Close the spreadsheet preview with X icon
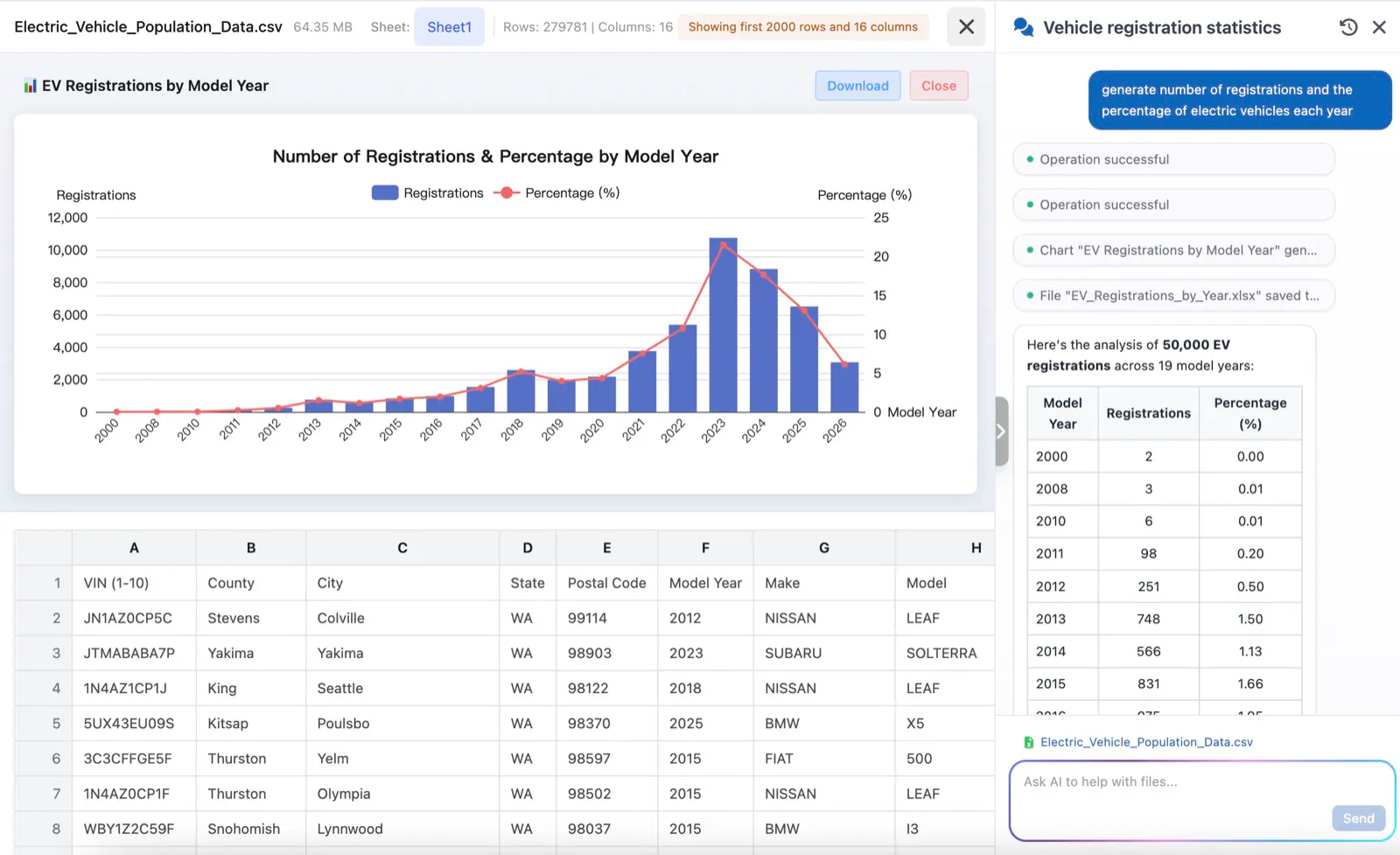 pyautogui.click(x=966, y=26)
